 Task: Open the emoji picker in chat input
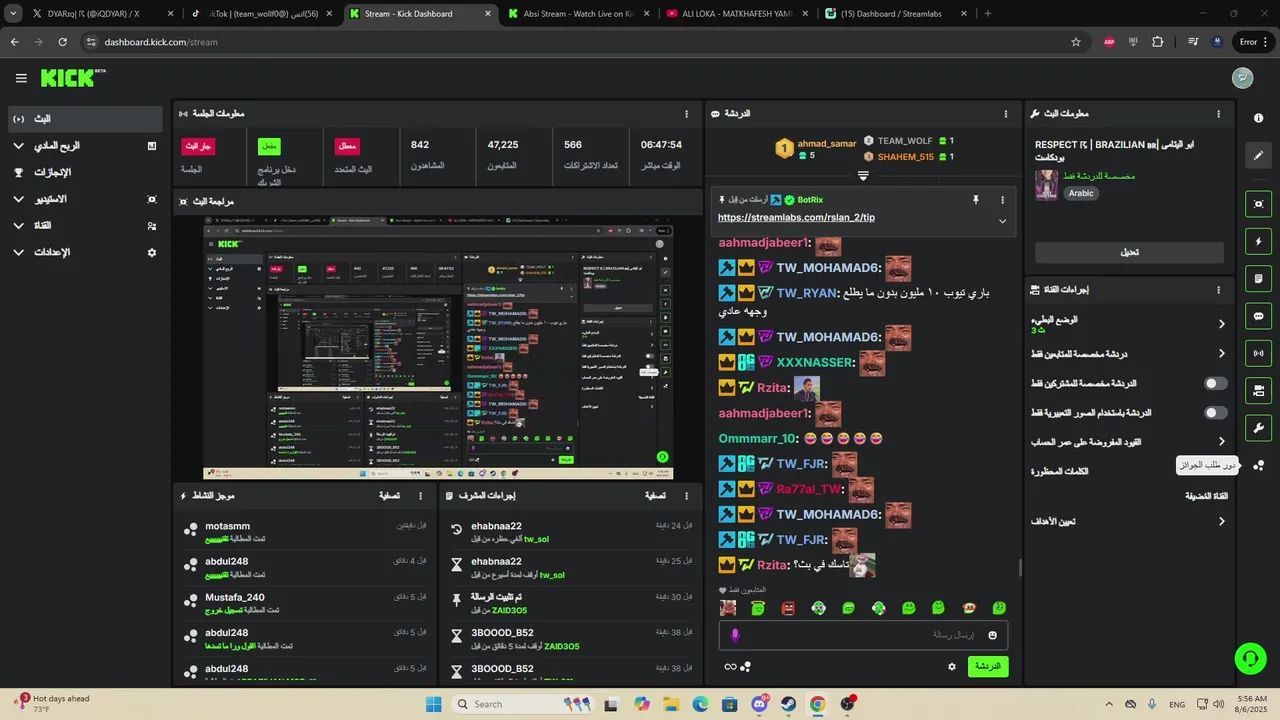pos(992,635)
